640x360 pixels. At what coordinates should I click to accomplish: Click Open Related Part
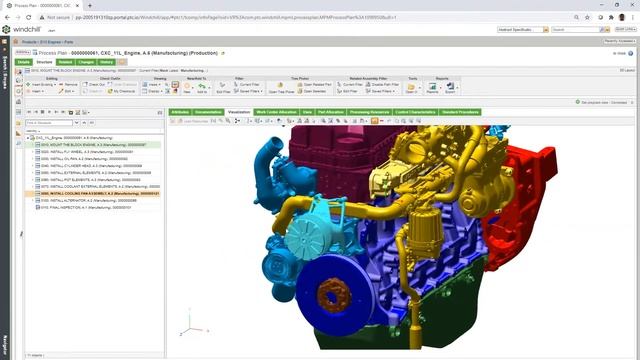314,84
